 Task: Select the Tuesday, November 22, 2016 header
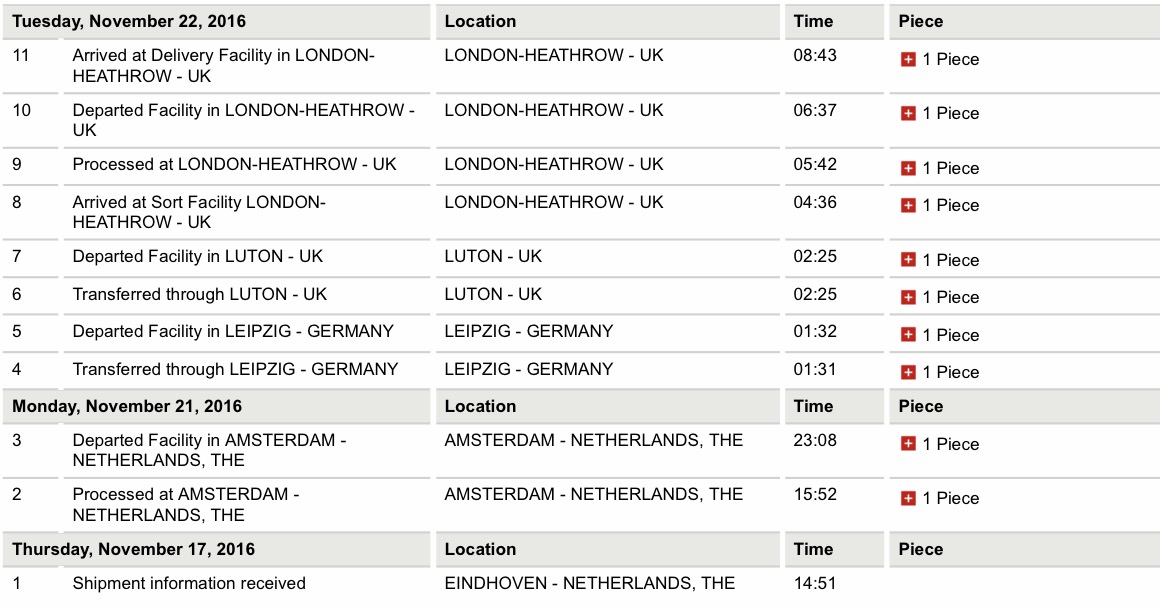(x=129, y=21)
